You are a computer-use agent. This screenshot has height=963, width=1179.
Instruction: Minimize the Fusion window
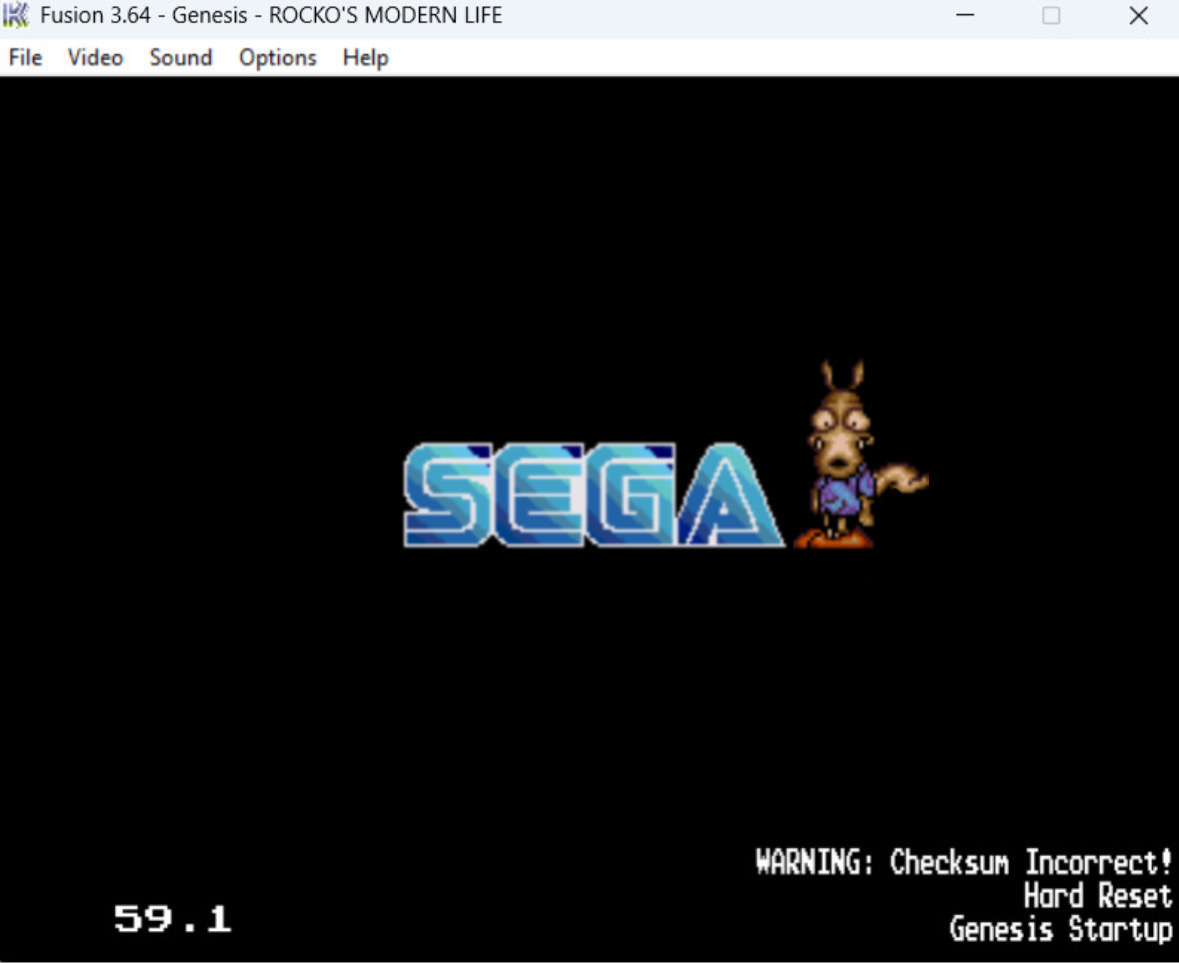click(x=965, y=15)
